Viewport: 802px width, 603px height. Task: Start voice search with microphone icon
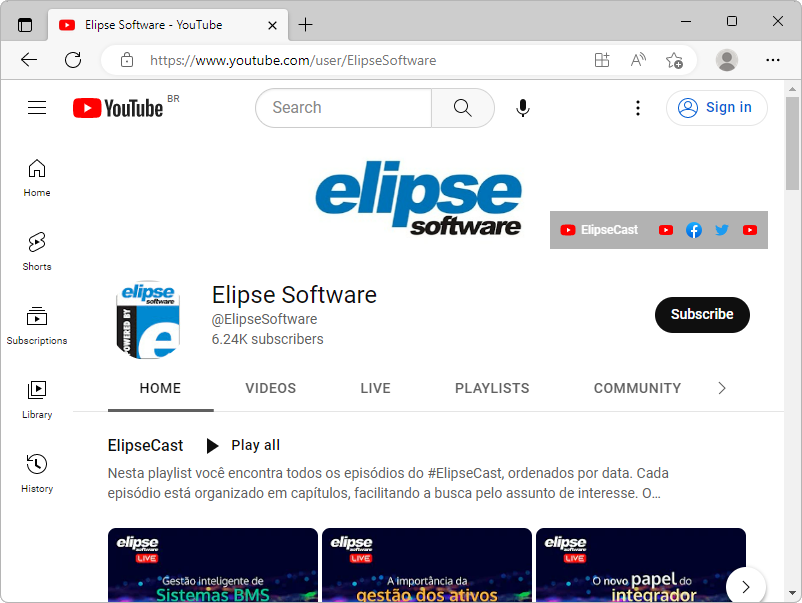[x=522, y=108]
